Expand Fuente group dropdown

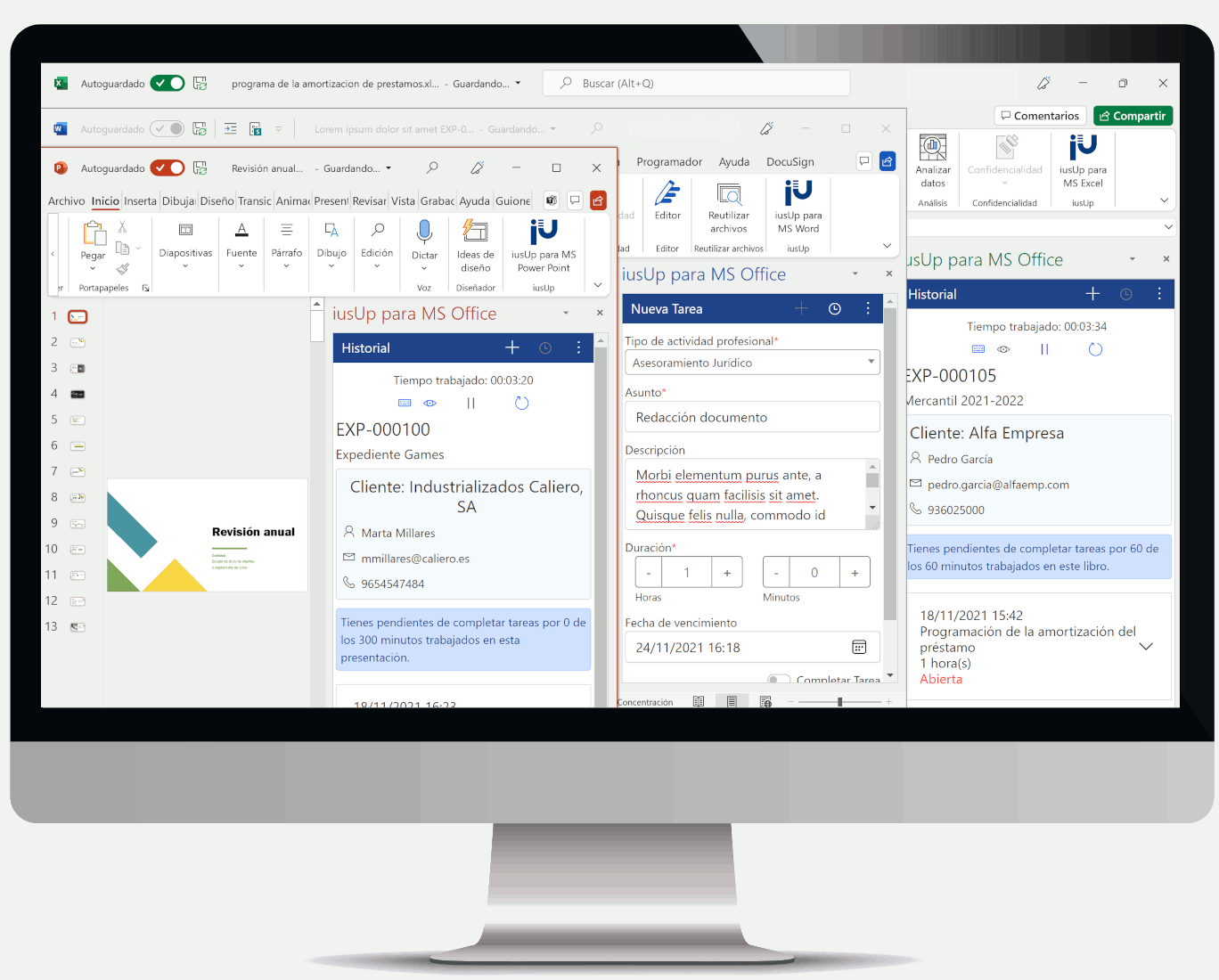[x=241, y=265]
